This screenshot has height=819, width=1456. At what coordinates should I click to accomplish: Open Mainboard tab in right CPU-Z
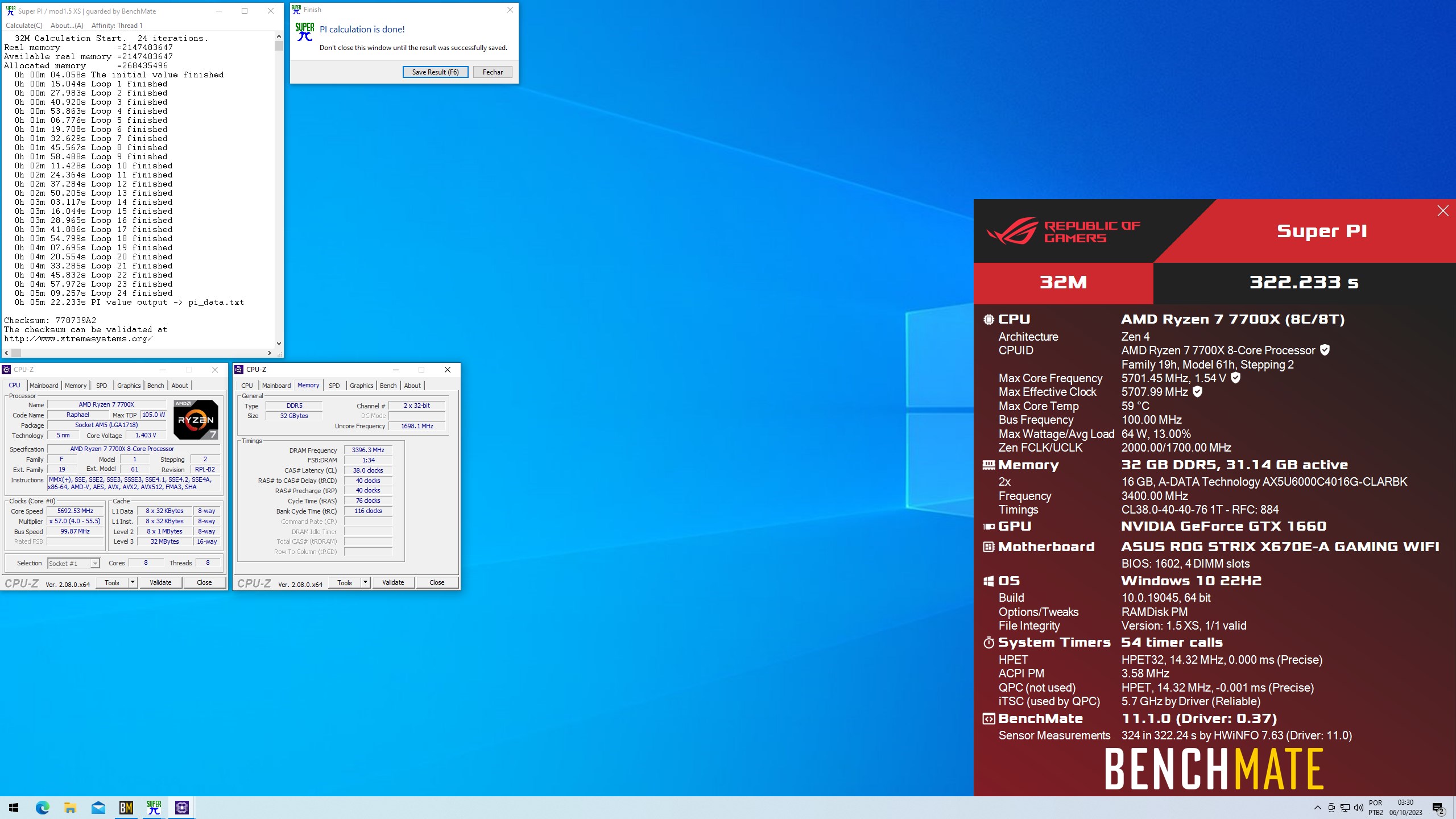point(276,386)
